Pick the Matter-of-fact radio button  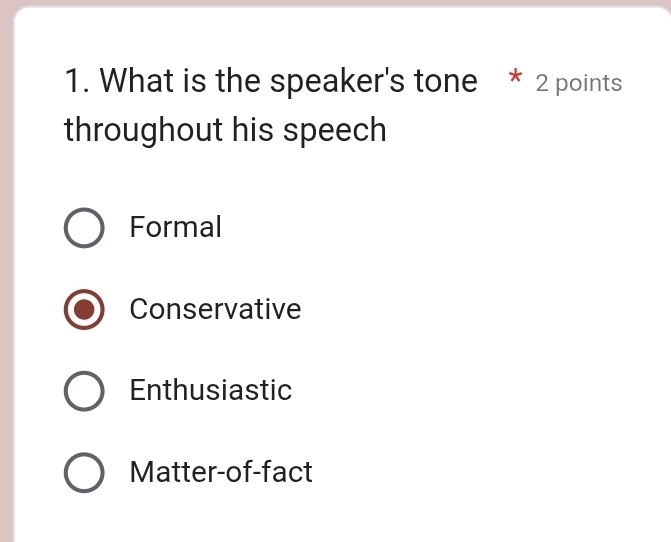84,472
